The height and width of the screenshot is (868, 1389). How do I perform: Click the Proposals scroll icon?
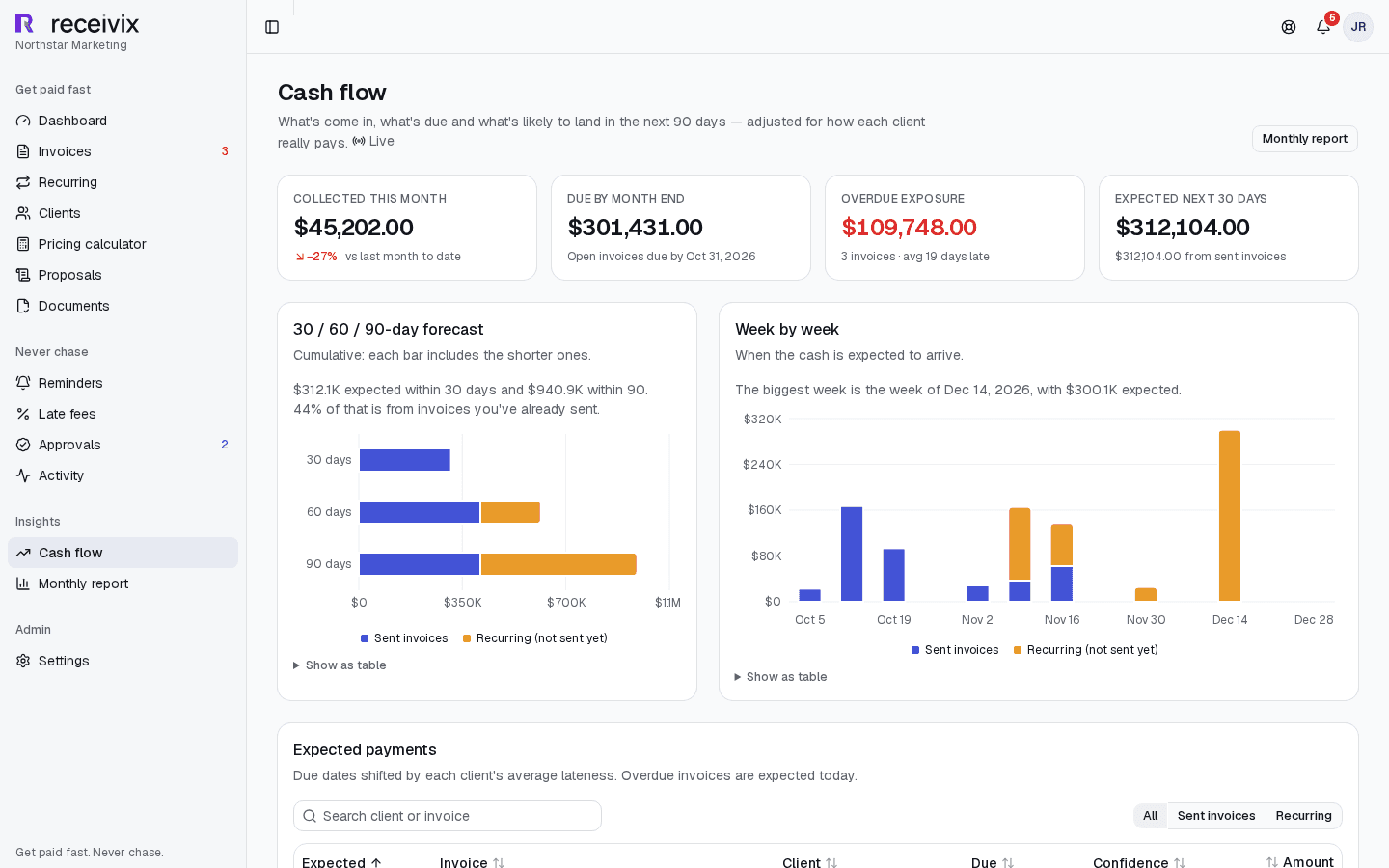pos(23,275)
